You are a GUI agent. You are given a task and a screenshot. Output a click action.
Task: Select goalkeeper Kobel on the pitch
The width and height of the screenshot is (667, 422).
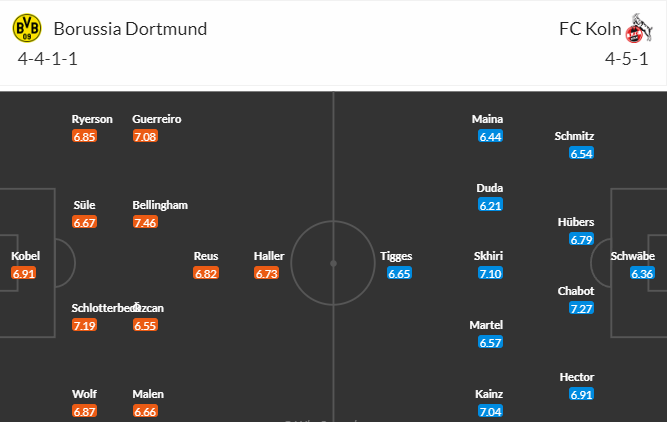(x=26, y=256)
